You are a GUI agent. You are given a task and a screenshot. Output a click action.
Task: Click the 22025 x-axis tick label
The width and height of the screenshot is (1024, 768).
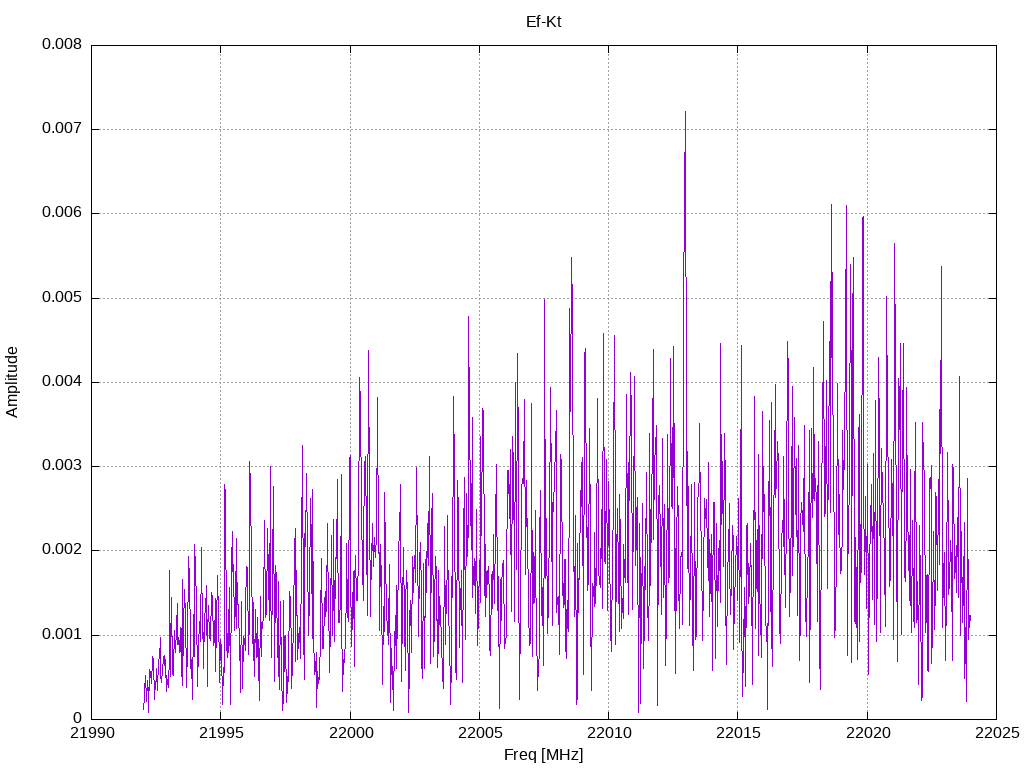pos(997,733)
